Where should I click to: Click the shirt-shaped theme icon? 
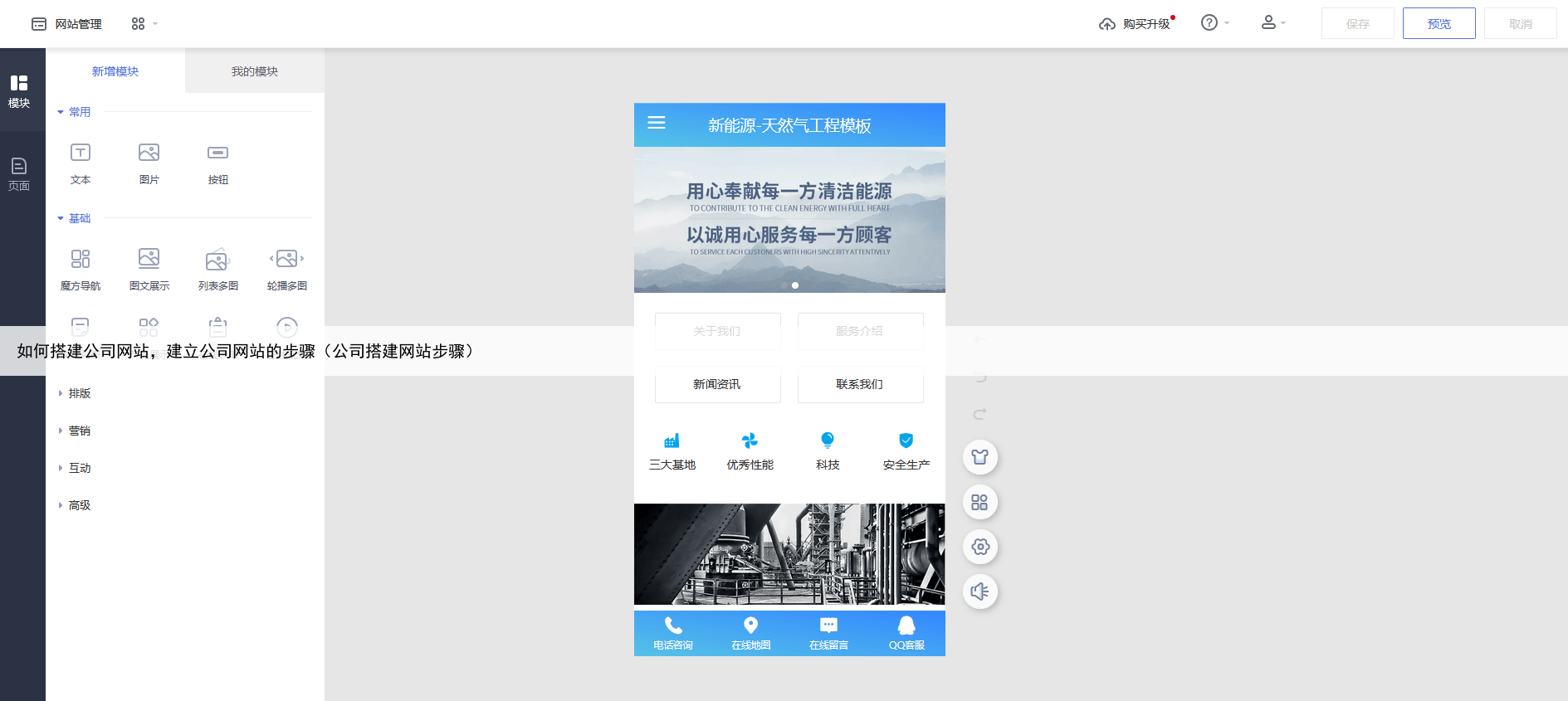point(979,457)
